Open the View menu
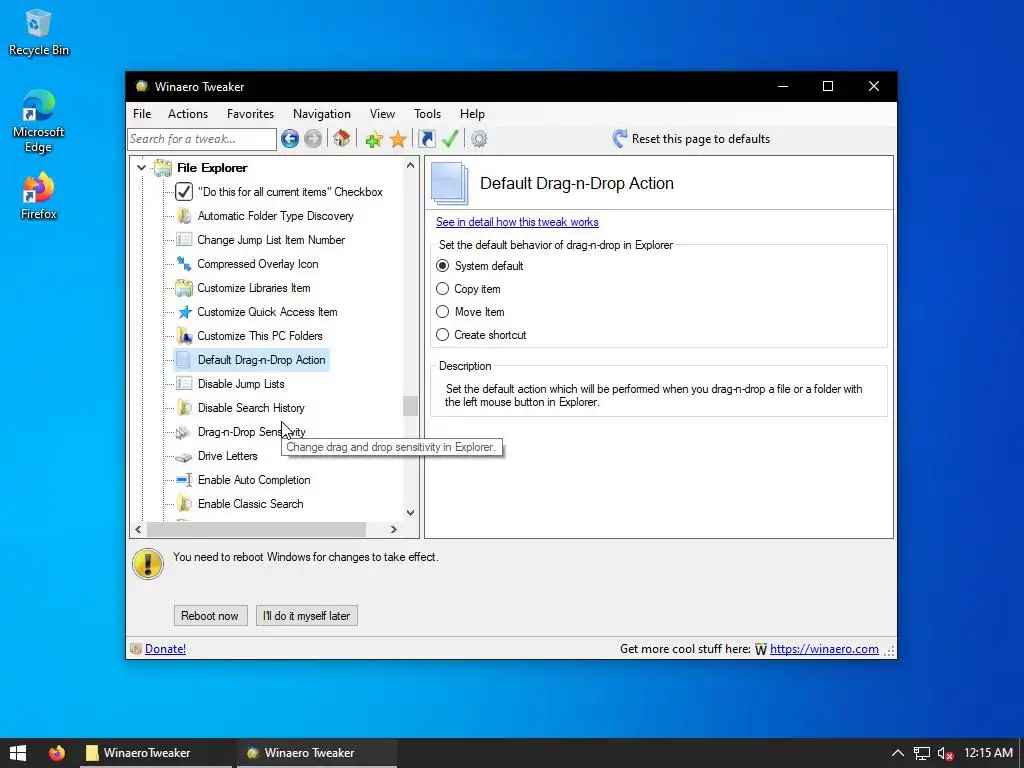The image size is (1024, 768). 382,114
